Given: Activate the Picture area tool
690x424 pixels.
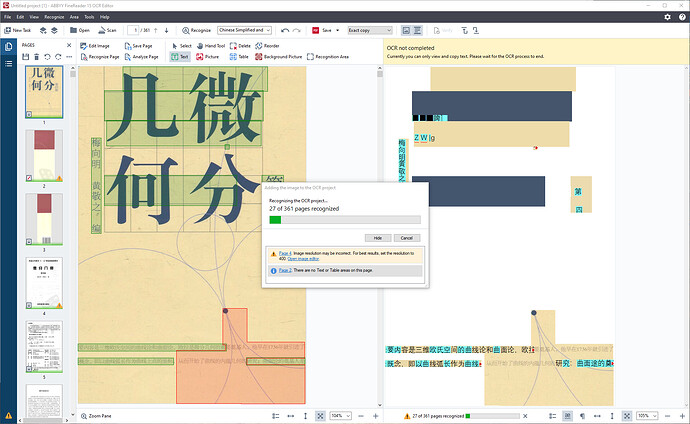Looking at the screenshot, I should (207, 57).
